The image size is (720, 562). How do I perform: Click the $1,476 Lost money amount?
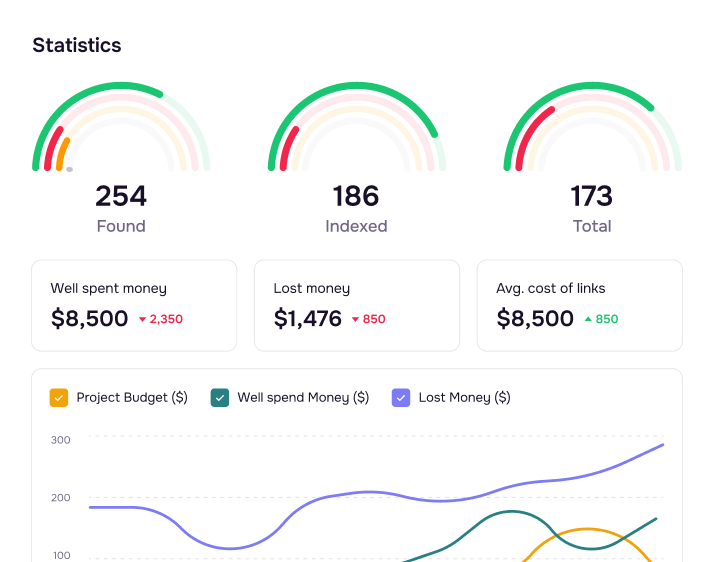307,319
